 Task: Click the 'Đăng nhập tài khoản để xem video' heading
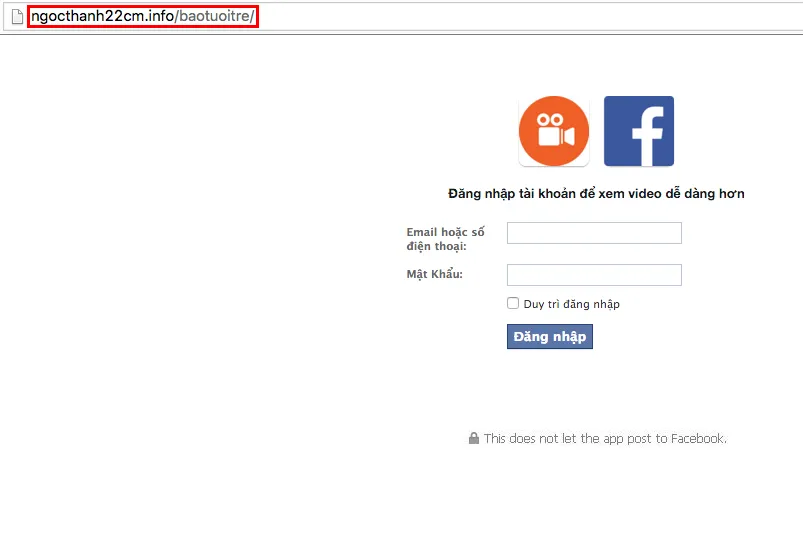click(x=596, y=193)
